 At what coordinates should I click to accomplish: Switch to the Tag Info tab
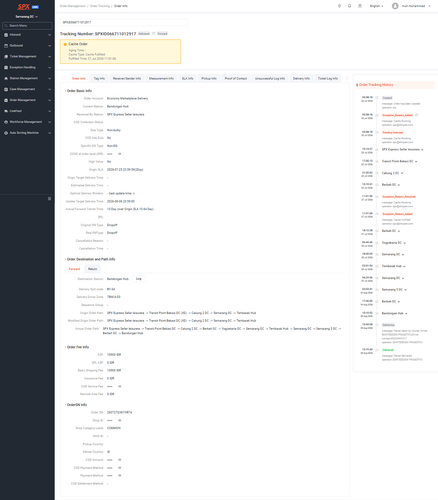pyautogui.click(x=99, y=78)
